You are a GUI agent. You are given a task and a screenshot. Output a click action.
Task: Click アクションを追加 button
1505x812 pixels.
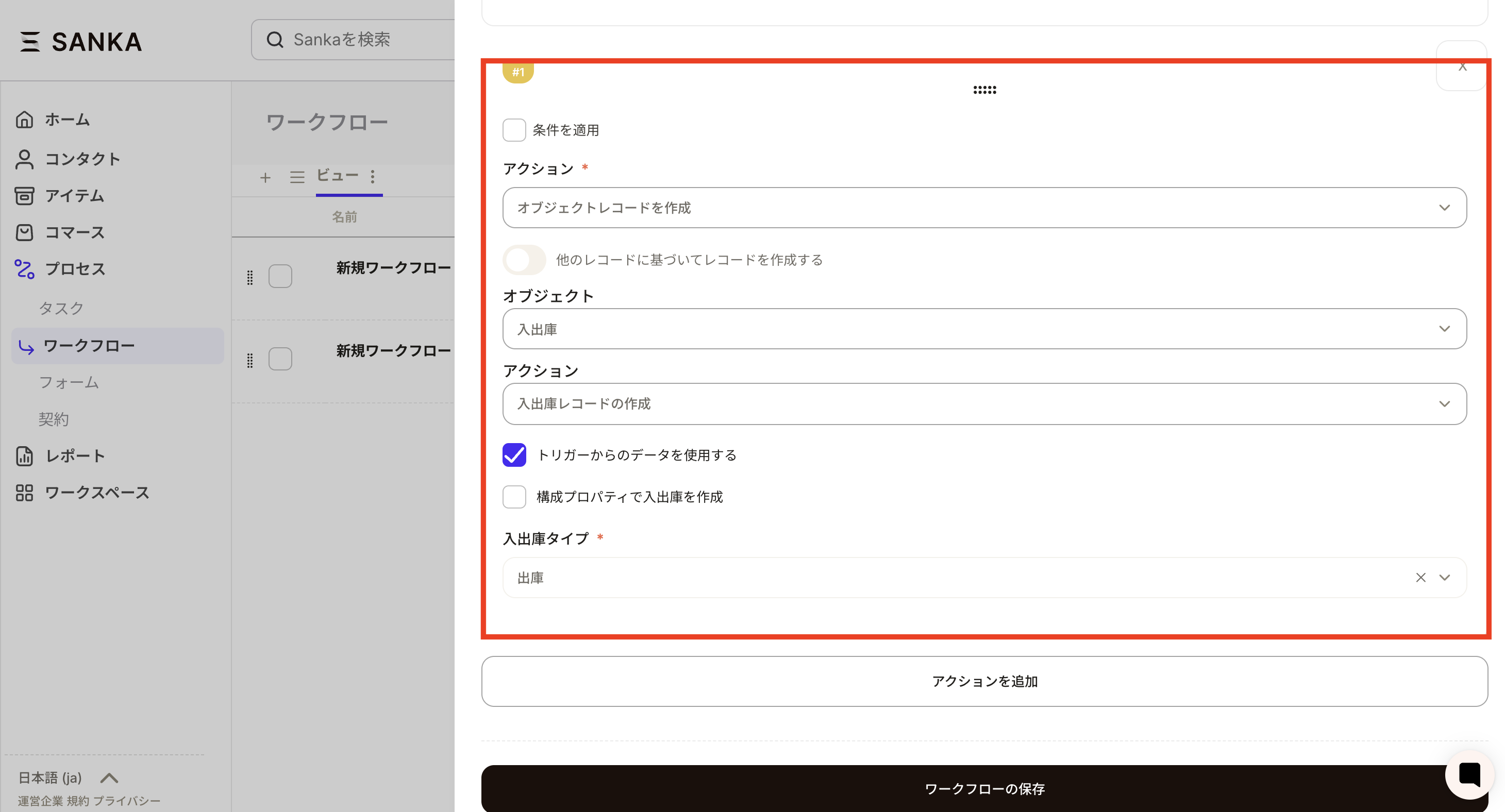(x=984, y=681)
